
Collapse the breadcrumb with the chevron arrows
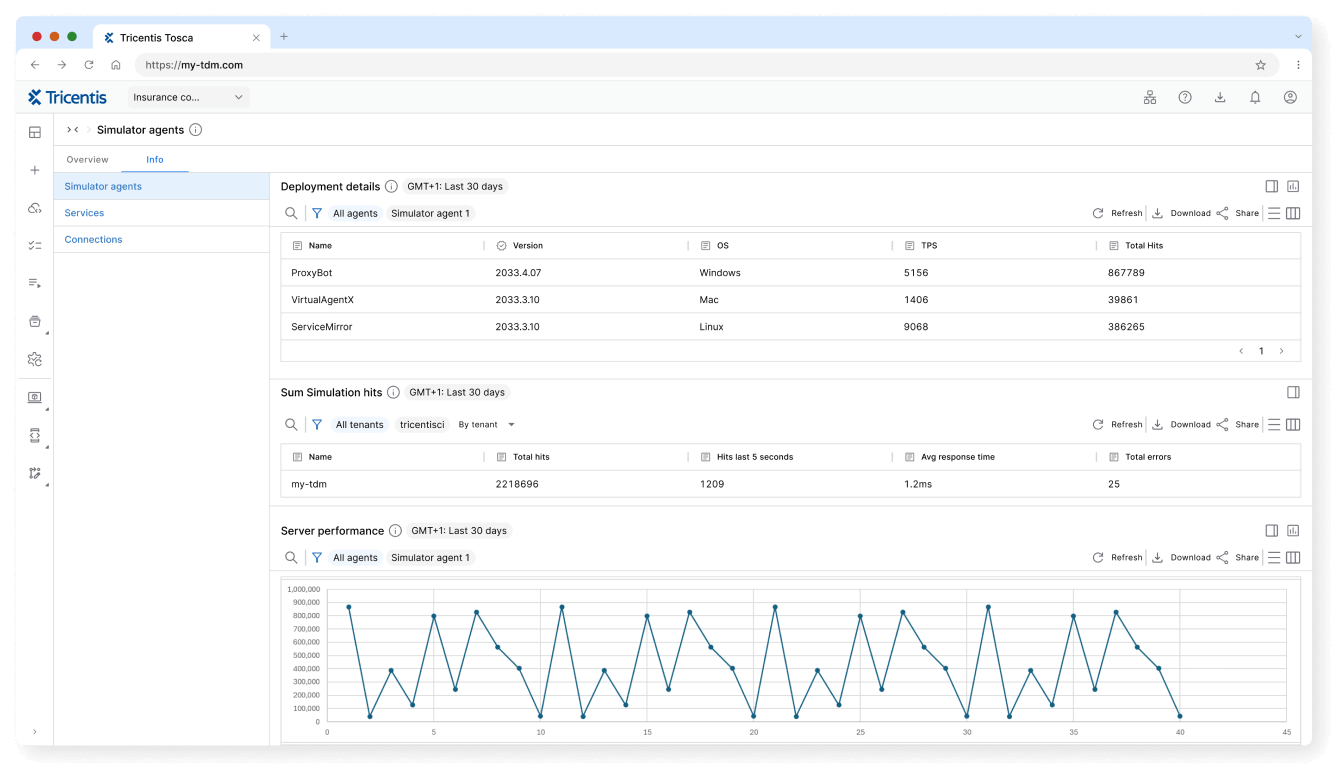pyautogui.click(x=70, y=129)
